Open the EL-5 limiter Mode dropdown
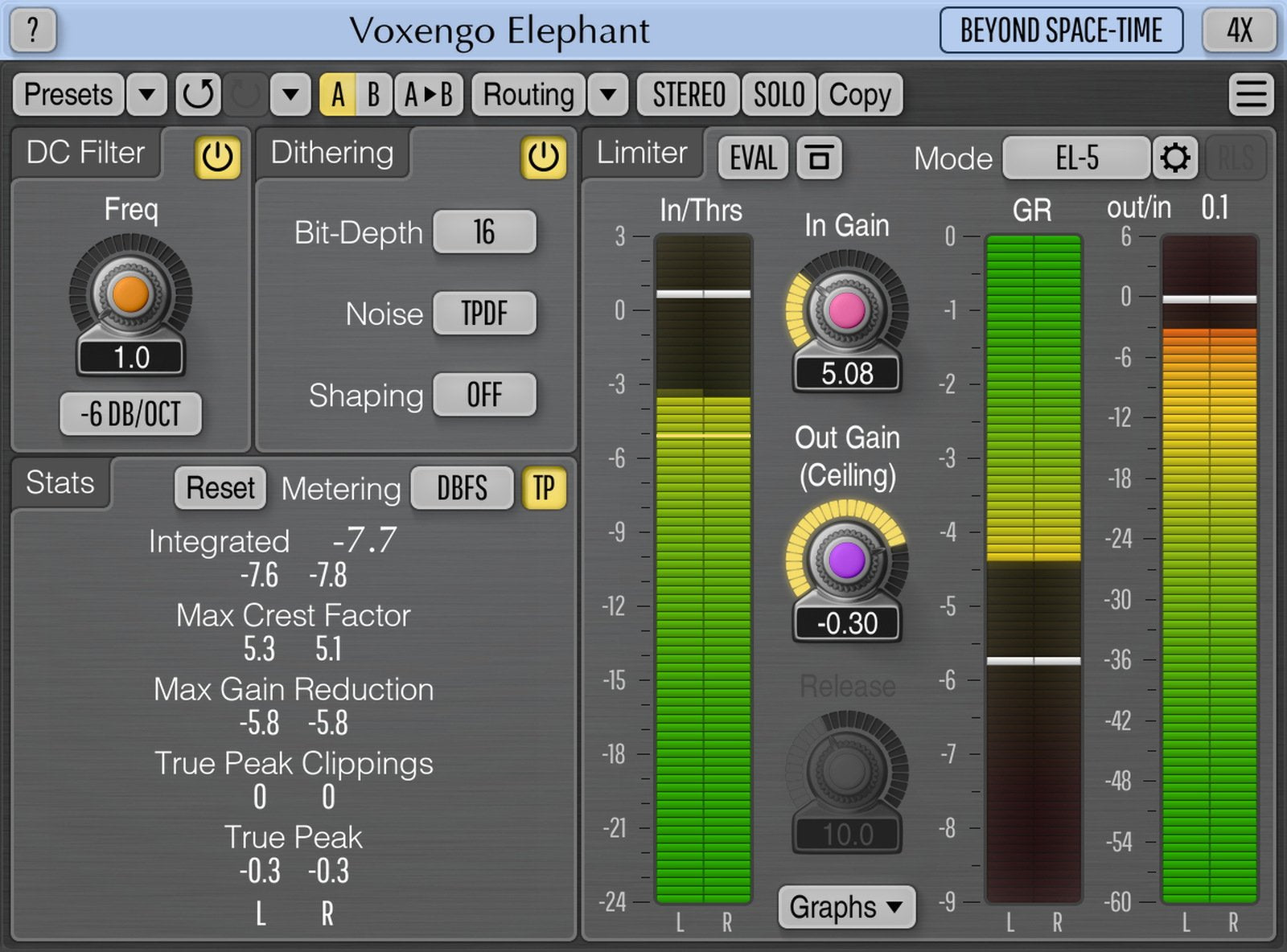This screenshot has width=1287, height=952. (1076, 158)
